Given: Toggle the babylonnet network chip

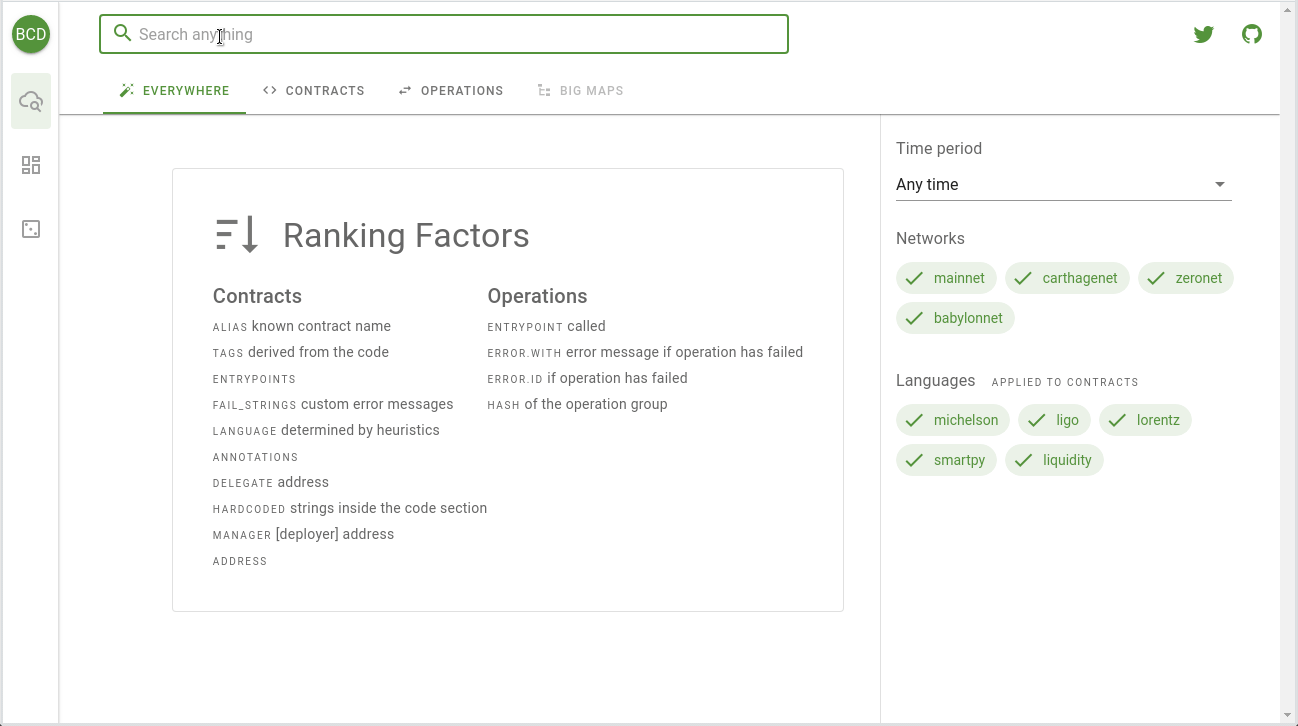Looking at the screenshot, I should [x=955, y=318].
